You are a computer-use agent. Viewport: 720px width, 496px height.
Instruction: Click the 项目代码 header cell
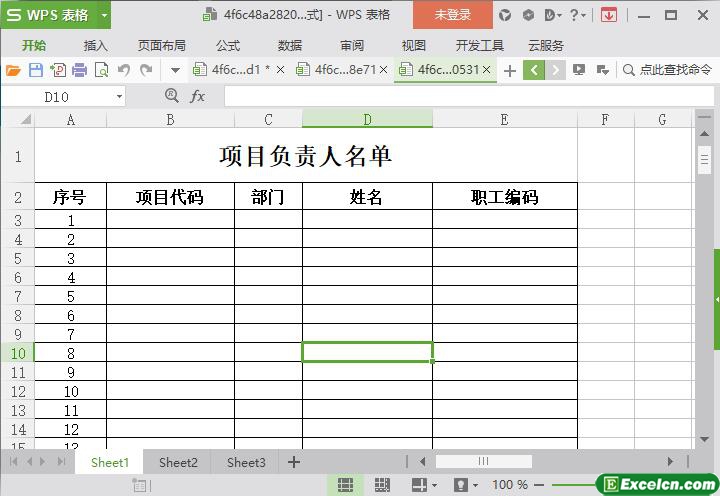pyautogui.click(x=170, y=197)
